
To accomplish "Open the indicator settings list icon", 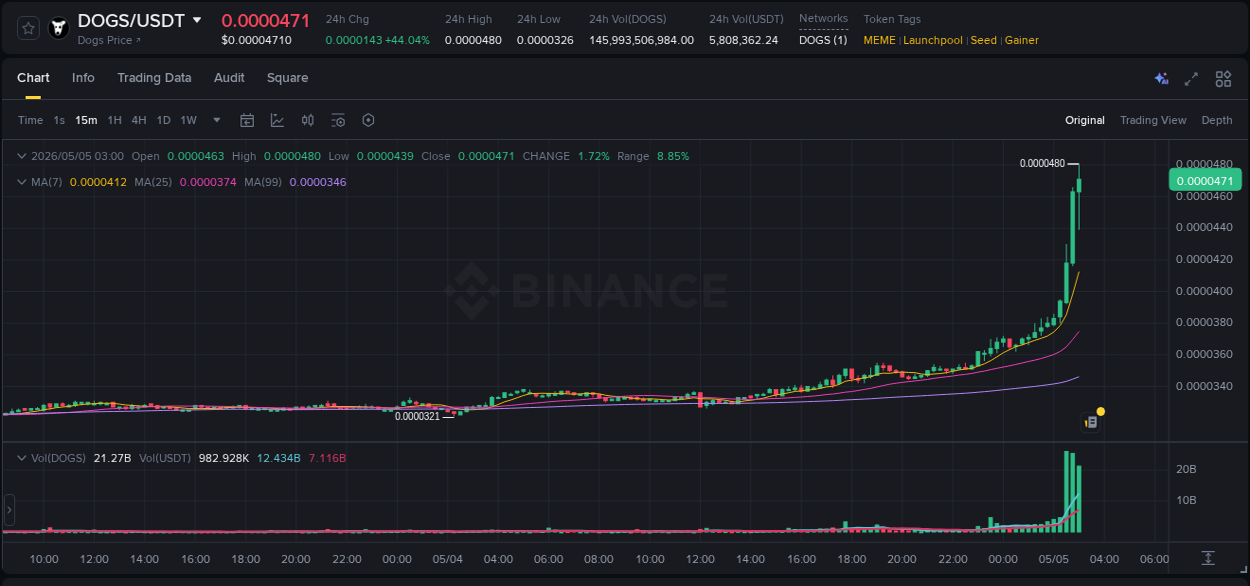I will point(338,120).
